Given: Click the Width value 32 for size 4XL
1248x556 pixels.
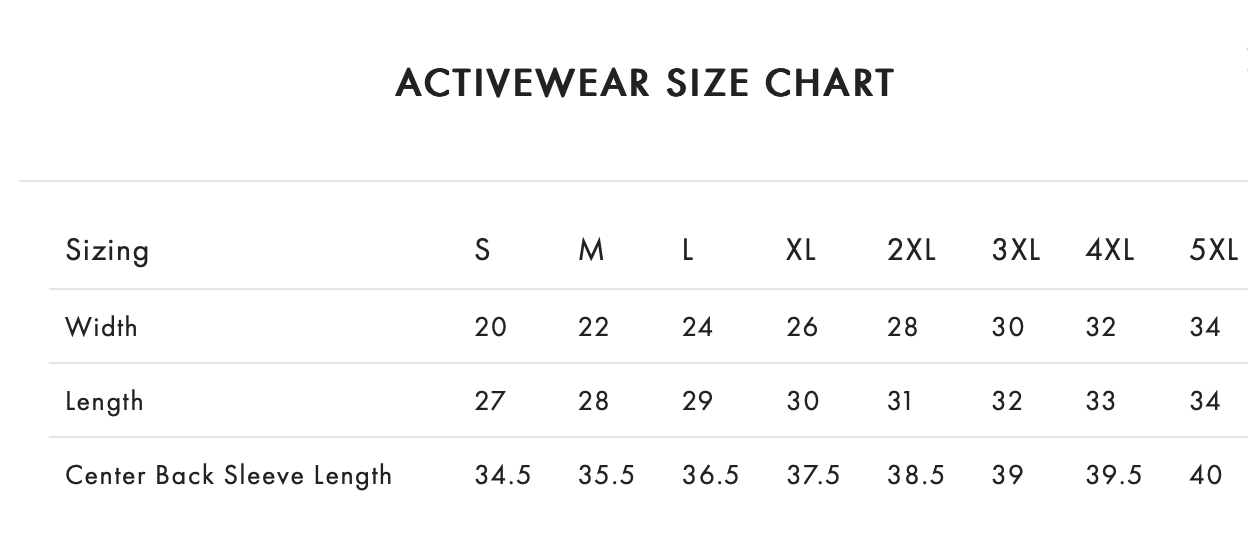Looking at the screenshot, I should (1101, 327).
